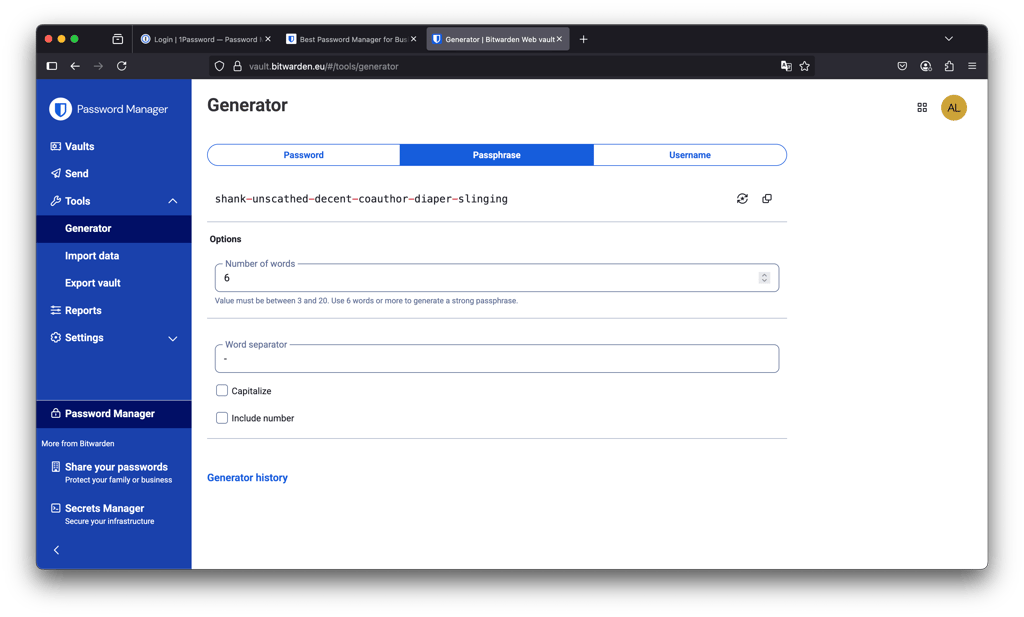The height and width of the screenshot is (617, 1024).
Task: Click the Tools wrench icon
Action: pos(56,201)
